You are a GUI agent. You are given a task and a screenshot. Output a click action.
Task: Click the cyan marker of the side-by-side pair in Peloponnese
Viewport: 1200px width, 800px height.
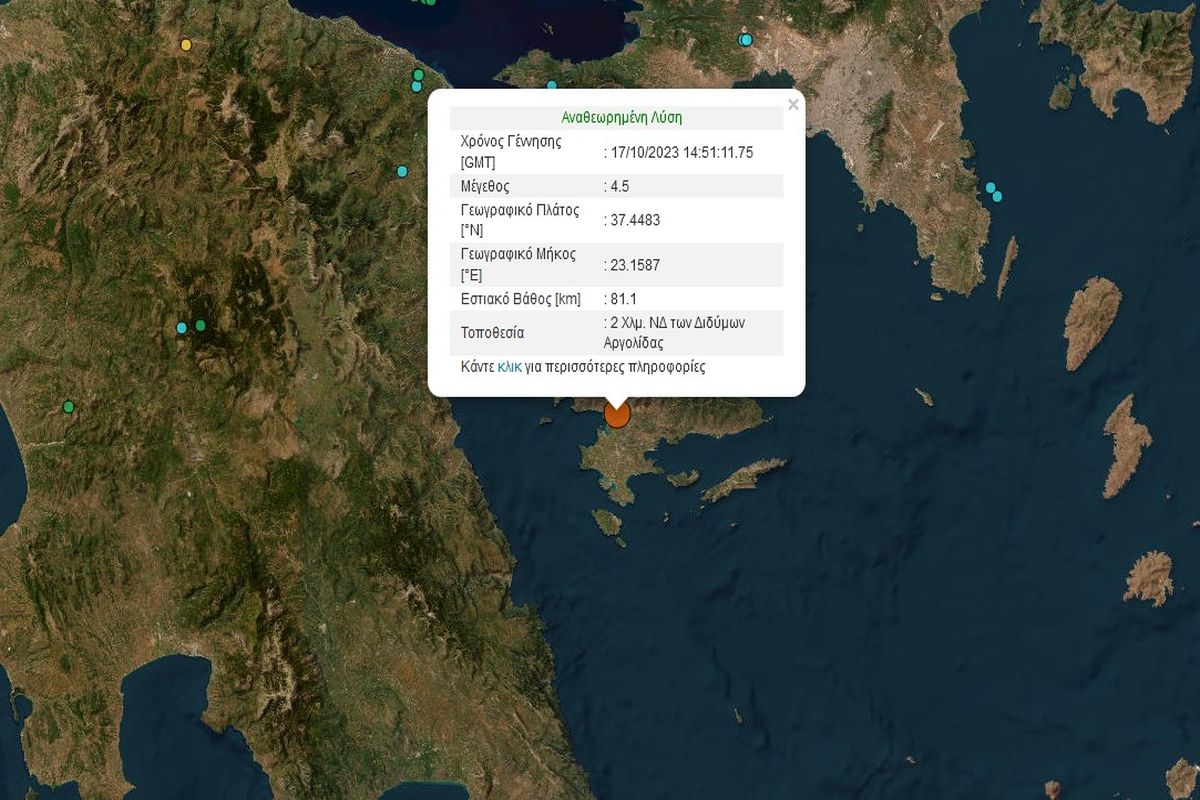click(x=182, y=328)
